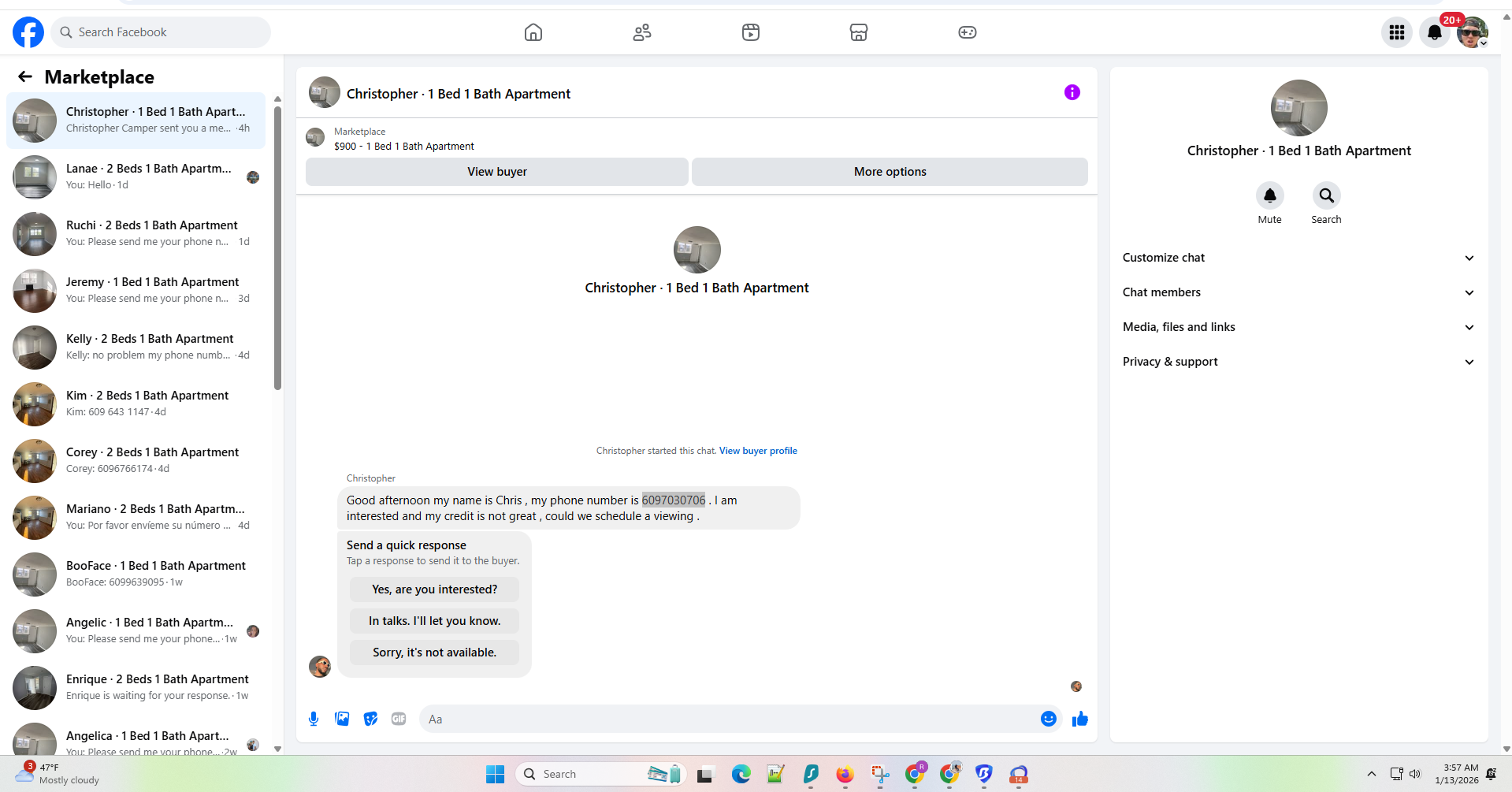Image resolution: width=1512 pixels, height=792 pixels.
Task: Open Kelly 2 Beds 1 Bath conversation
Action: [x=136, y=347]
